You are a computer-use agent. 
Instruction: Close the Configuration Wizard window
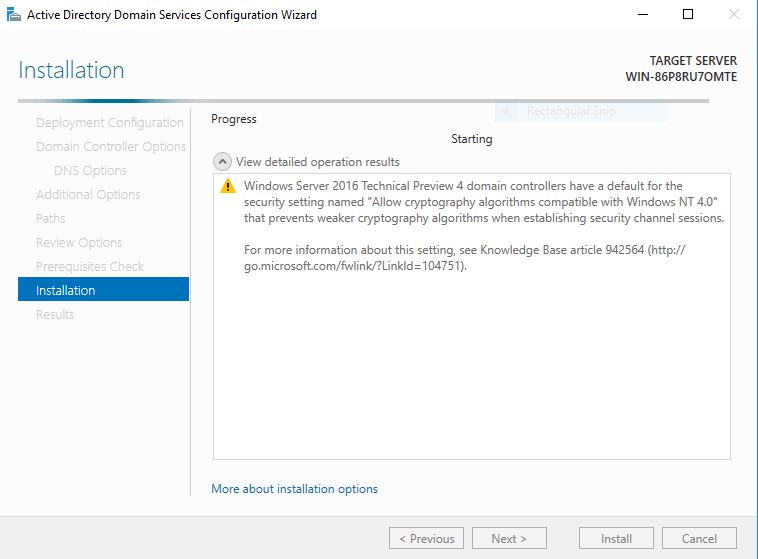(734, 15)
